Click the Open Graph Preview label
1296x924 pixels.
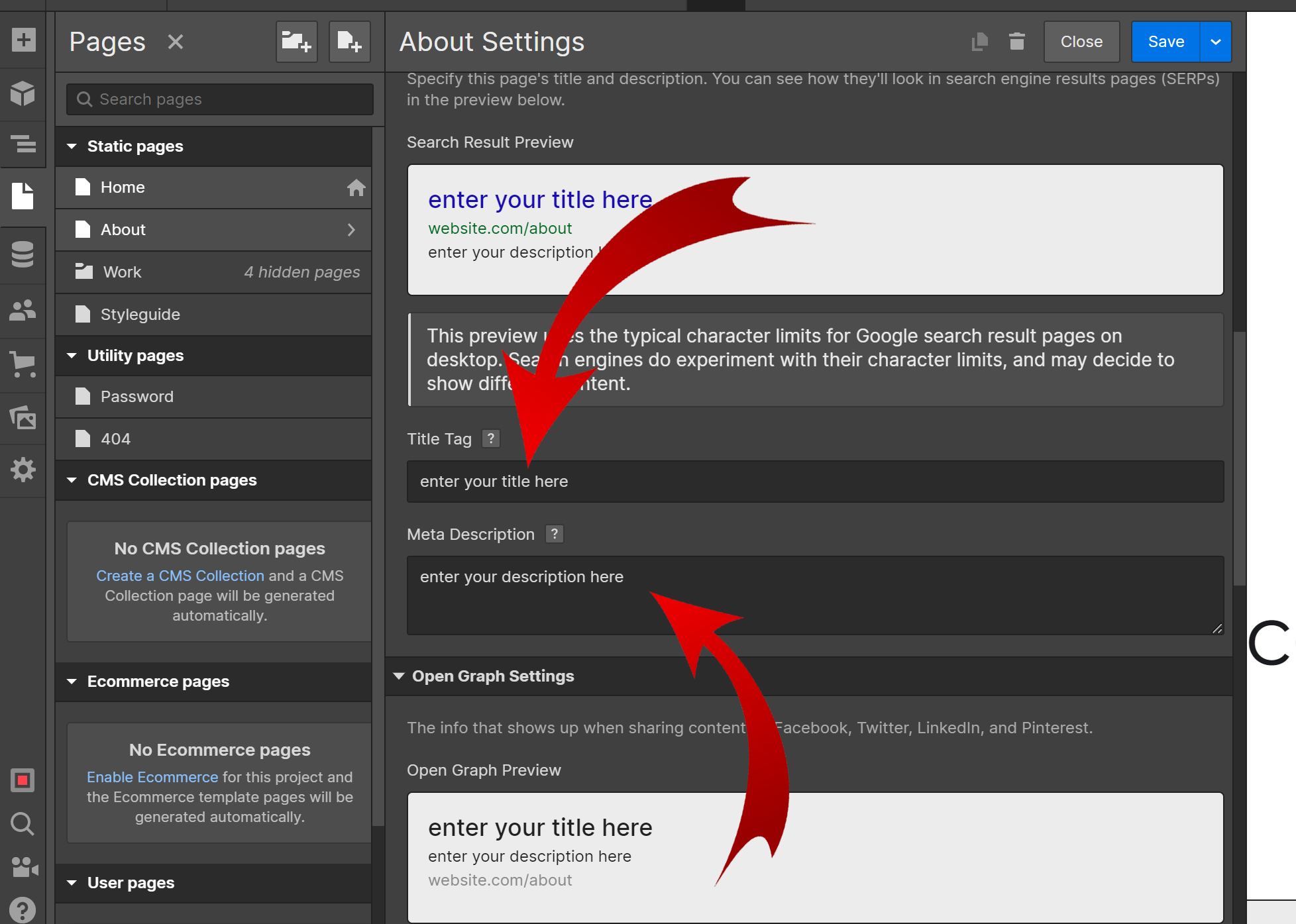(x=484, y=770)
